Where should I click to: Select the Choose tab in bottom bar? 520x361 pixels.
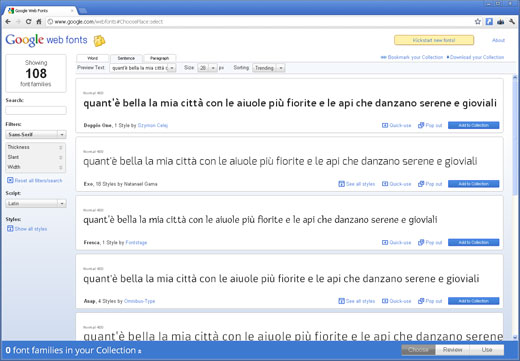click(418, 350)
